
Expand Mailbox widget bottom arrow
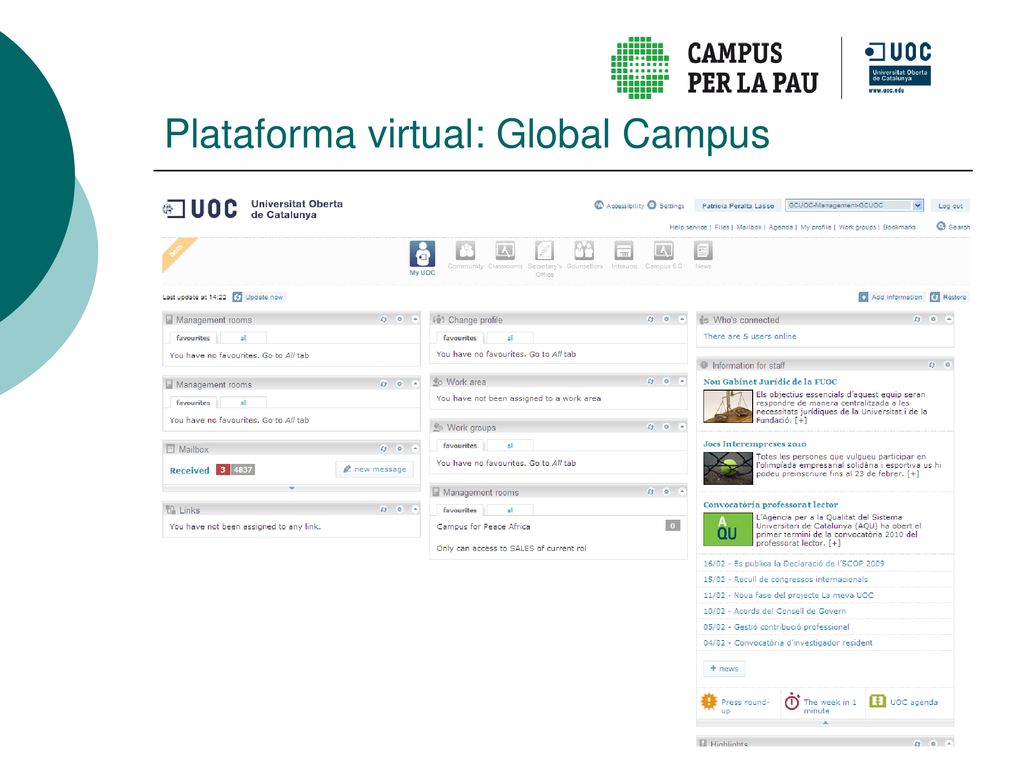[x=292, y=488]
